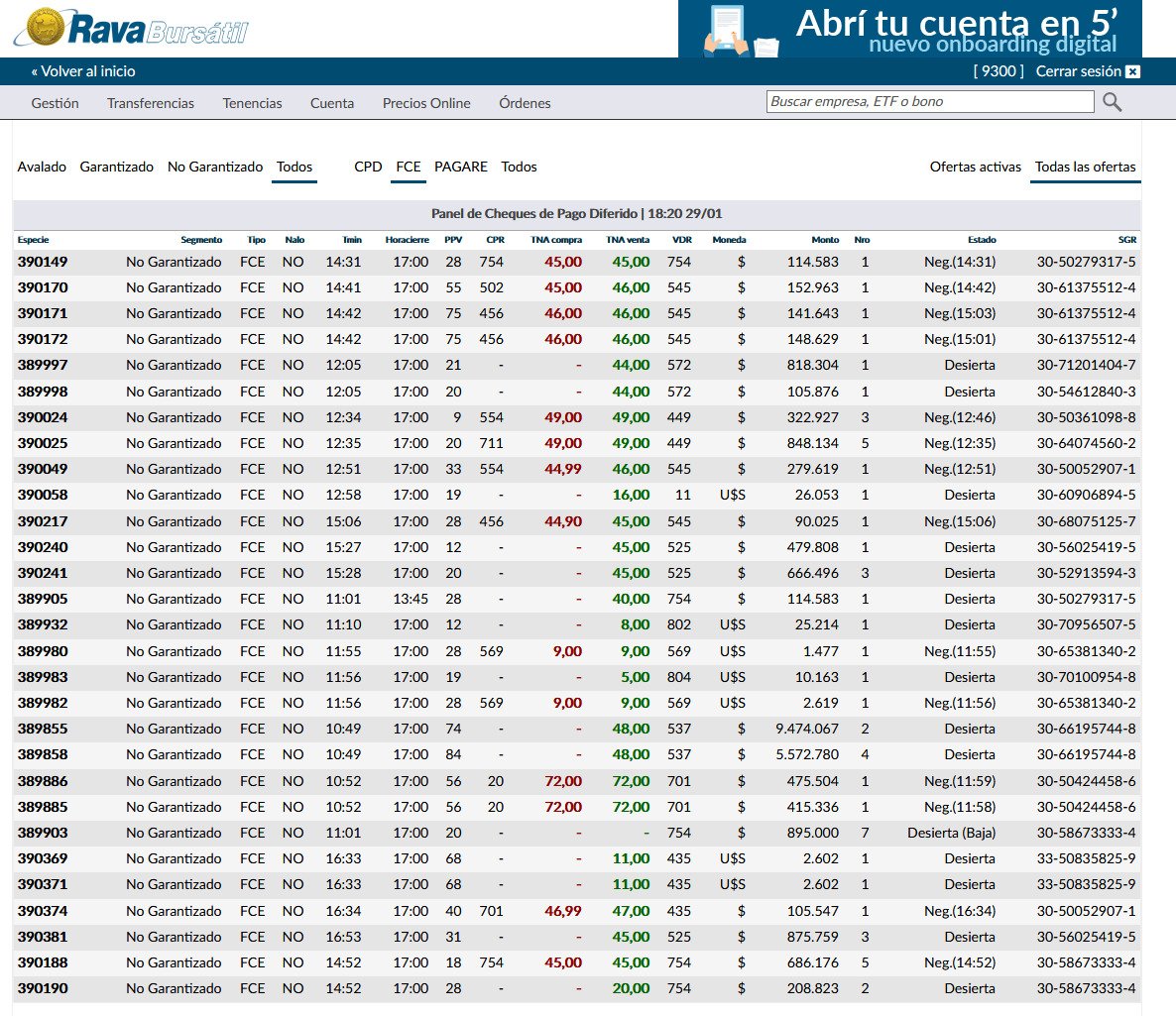This screenshot has height=1016, width=1176.
Task: Click Panel de Cheques de Pago Diferido title
Action: 577,214
